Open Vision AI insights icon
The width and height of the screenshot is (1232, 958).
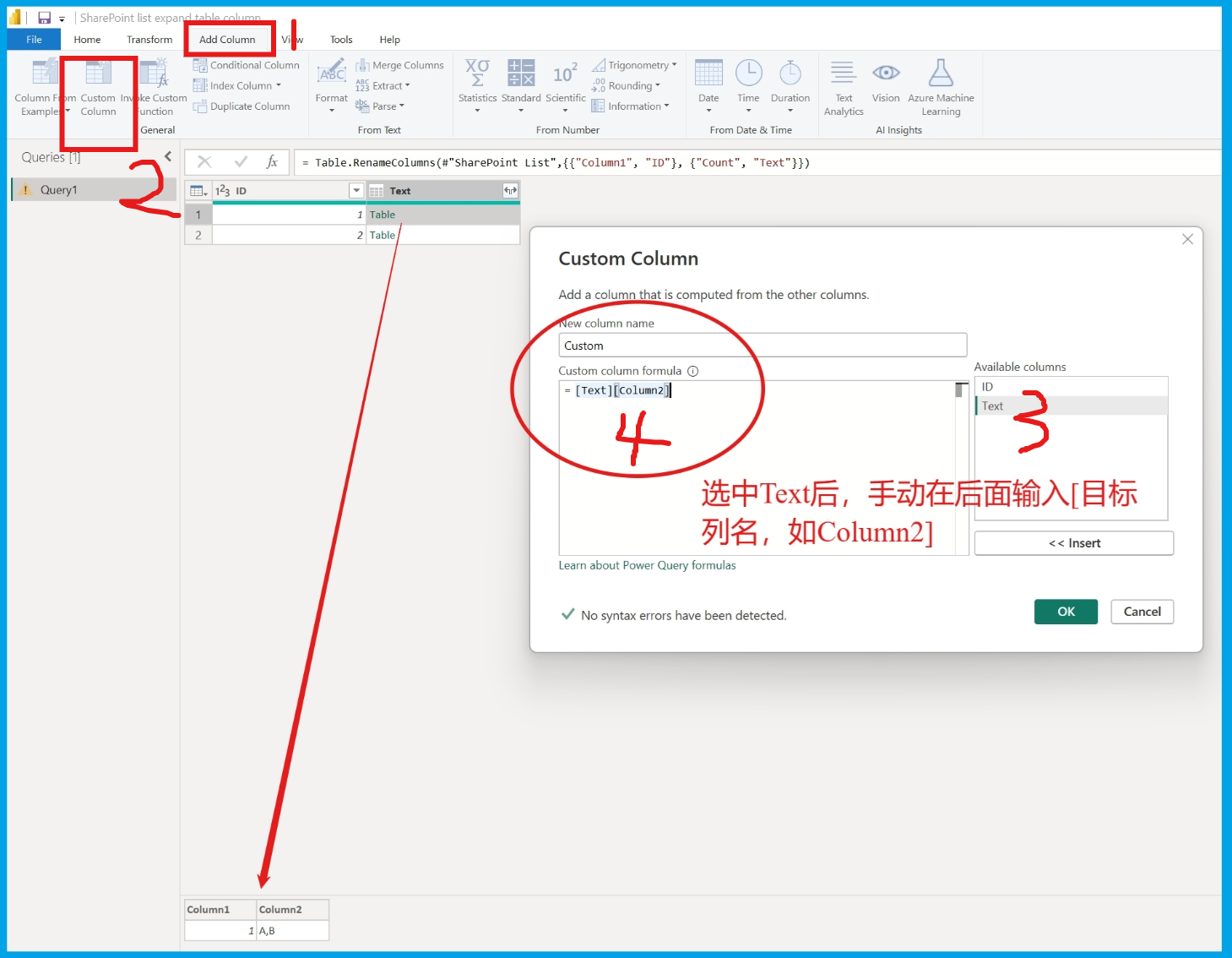[885, 74]
